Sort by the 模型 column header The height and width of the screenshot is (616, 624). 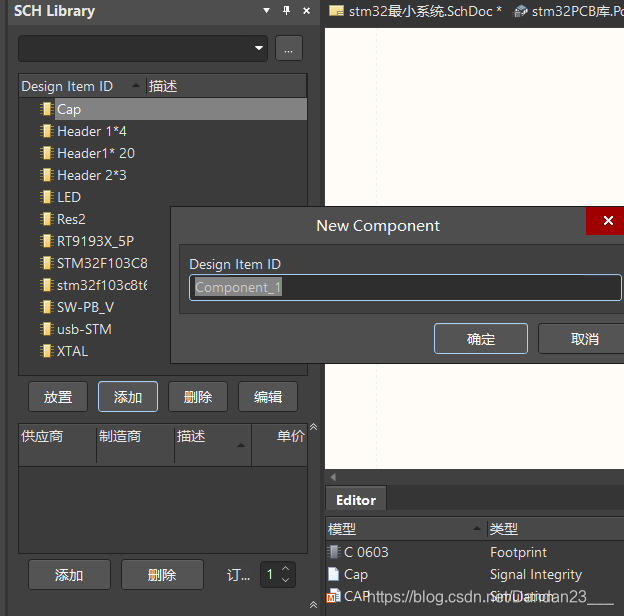click(406, 529)
